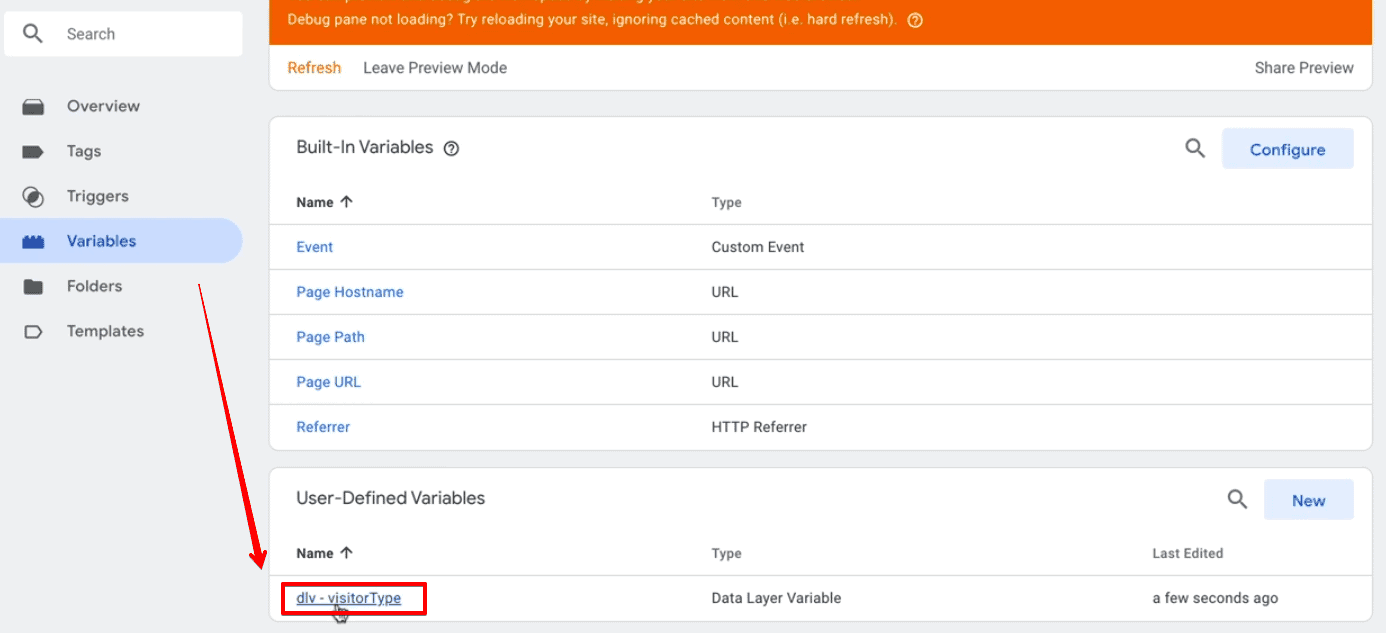Select the Triggers sidebar icon

[x=33, y=196]
